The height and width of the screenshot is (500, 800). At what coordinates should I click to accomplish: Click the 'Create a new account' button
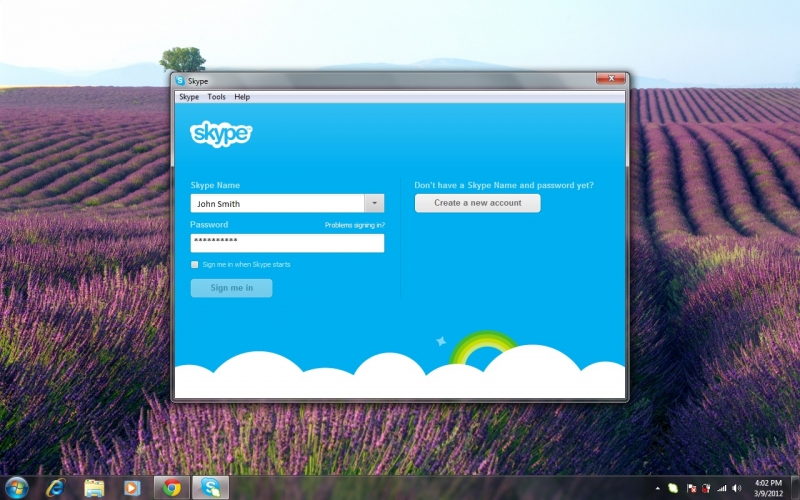tap(477, 203)
